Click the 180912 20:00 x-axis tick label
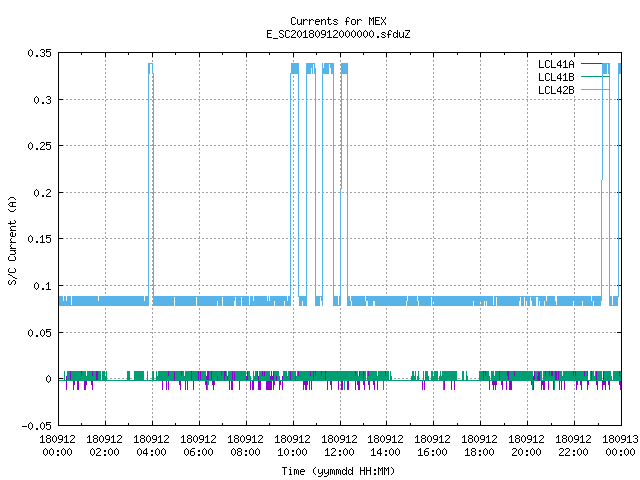 click(x=526, y=446)
